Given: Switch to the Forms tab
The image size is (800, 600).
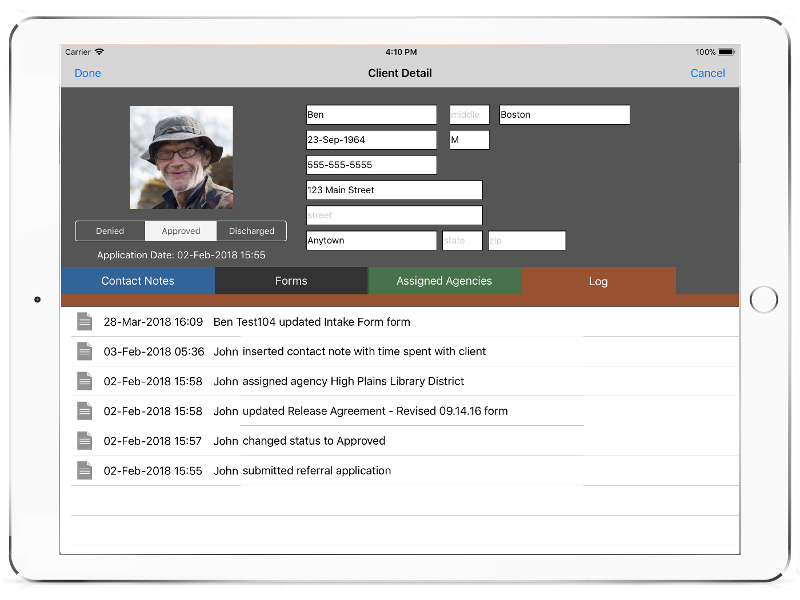Looking at the screenshot, I should coord(291,281).
